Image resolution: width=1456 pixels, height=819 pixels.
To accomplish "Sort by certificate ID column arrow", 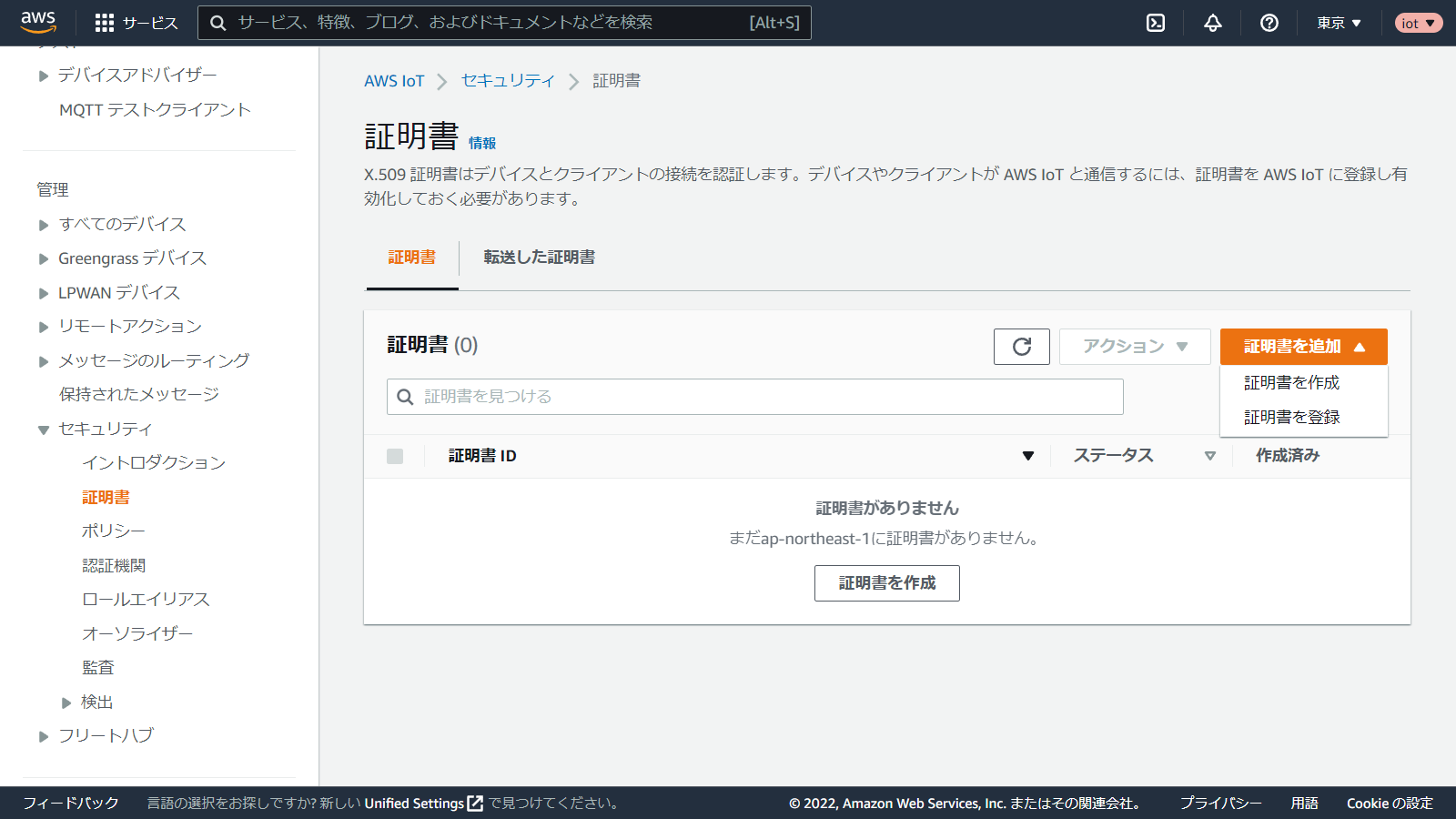I will pos(1027,456).
